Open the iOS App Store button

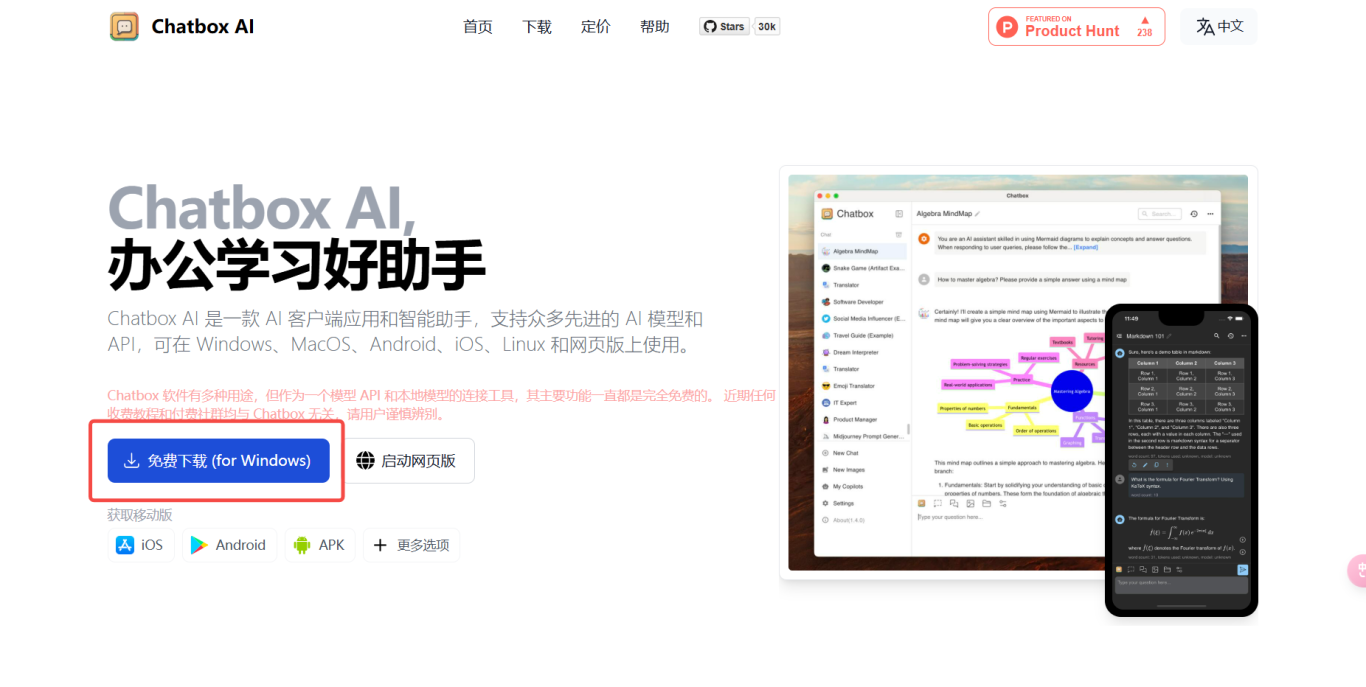[140, 545]
